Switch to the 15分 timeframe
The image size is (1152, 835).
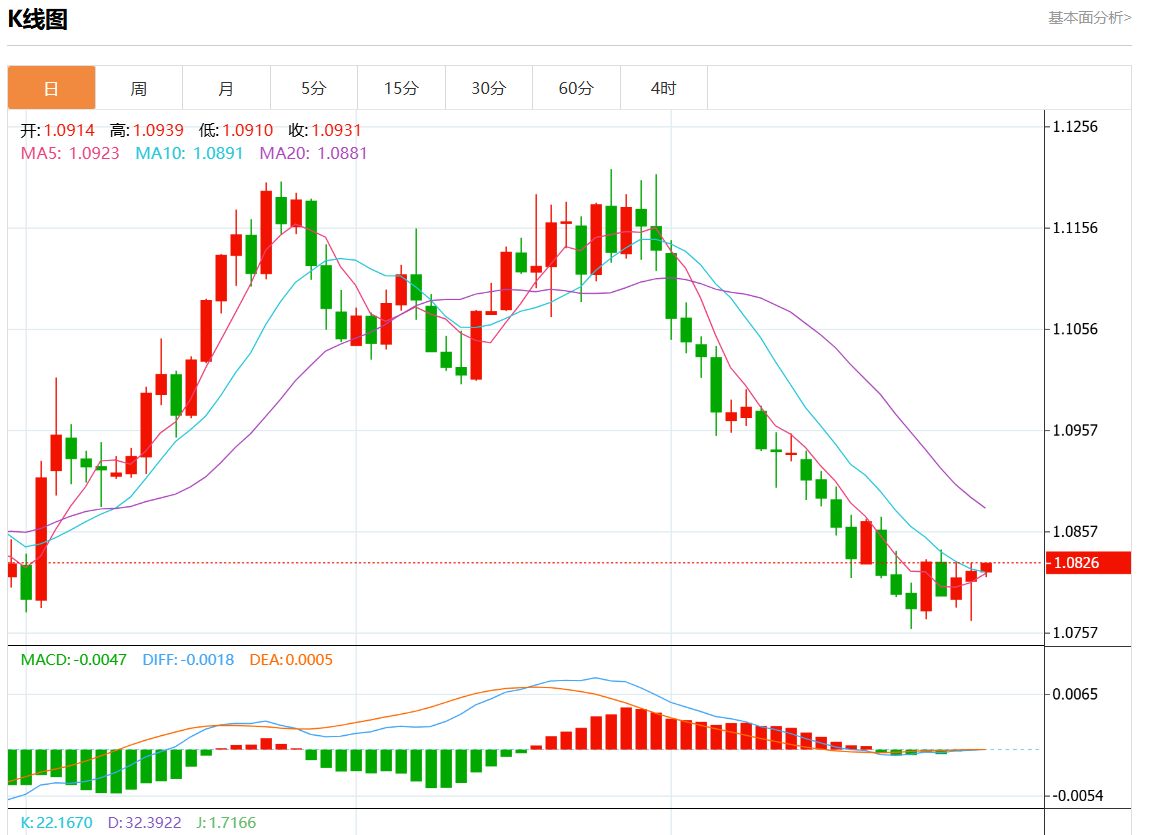point(401,88)
